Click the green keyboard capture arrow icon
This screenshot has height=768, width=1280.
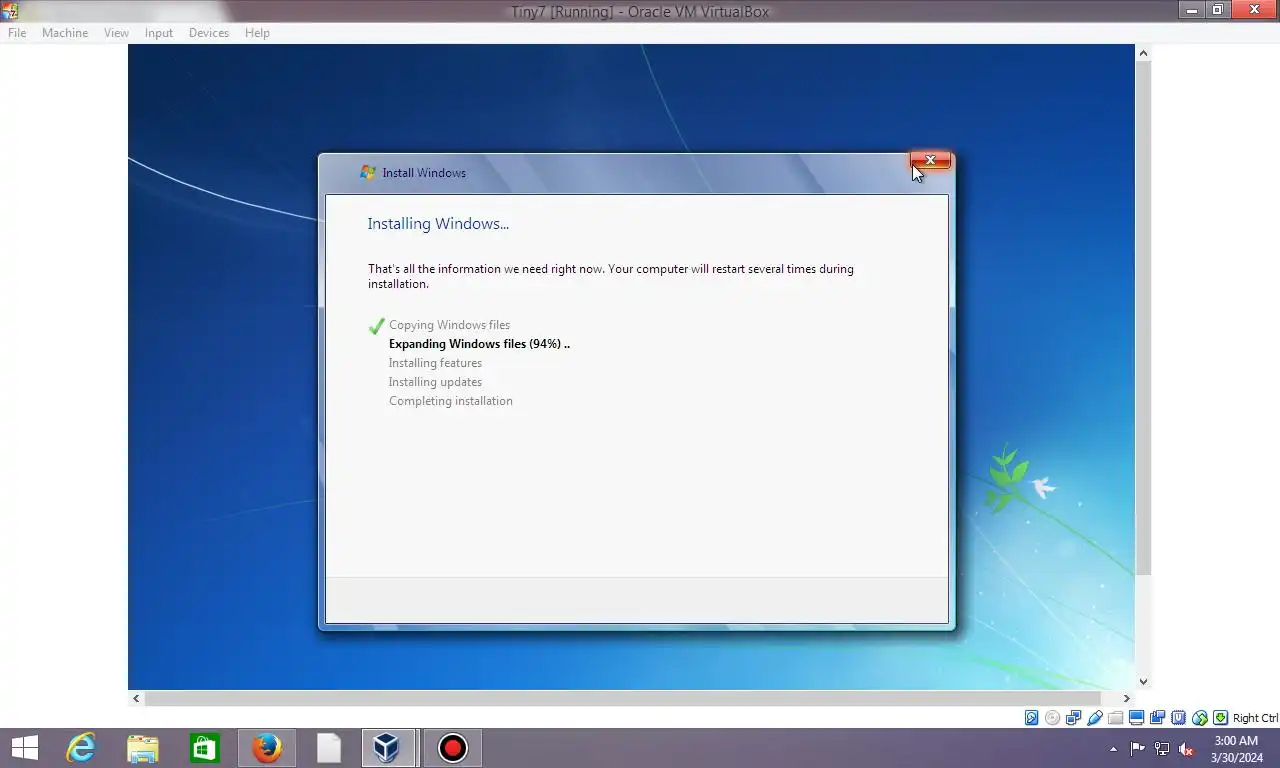1220,718
